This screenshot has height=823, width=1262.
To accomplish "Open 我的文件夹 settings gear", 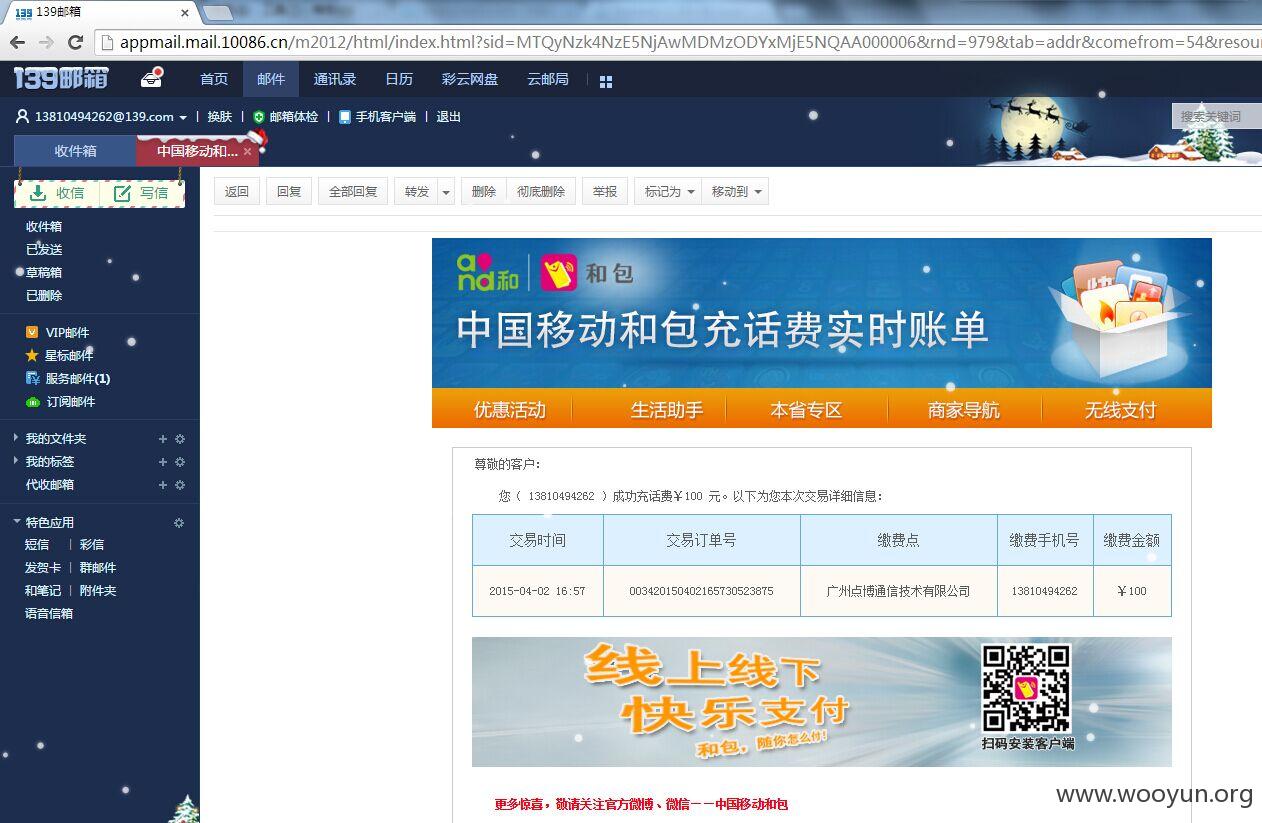I will (180, 439).
